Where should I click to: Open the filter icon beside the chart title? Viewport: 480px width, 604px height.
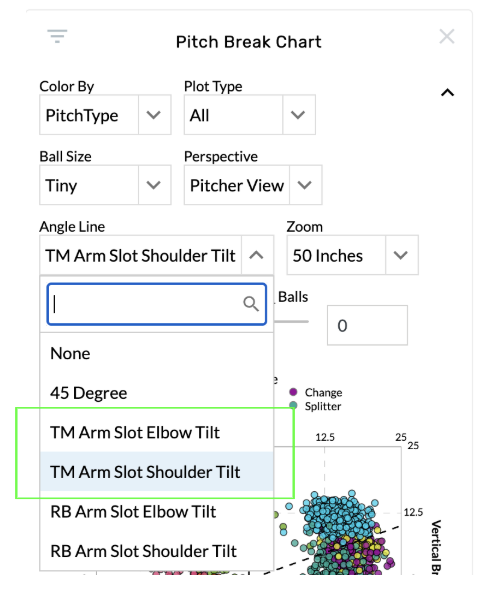pos(57,36)
